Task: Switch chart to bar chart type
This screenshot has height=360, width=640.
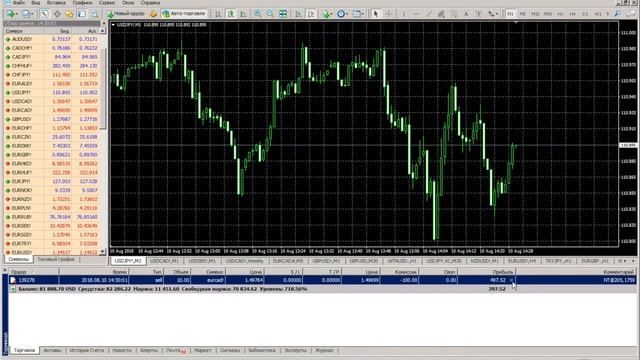Action: pos(218,14)
